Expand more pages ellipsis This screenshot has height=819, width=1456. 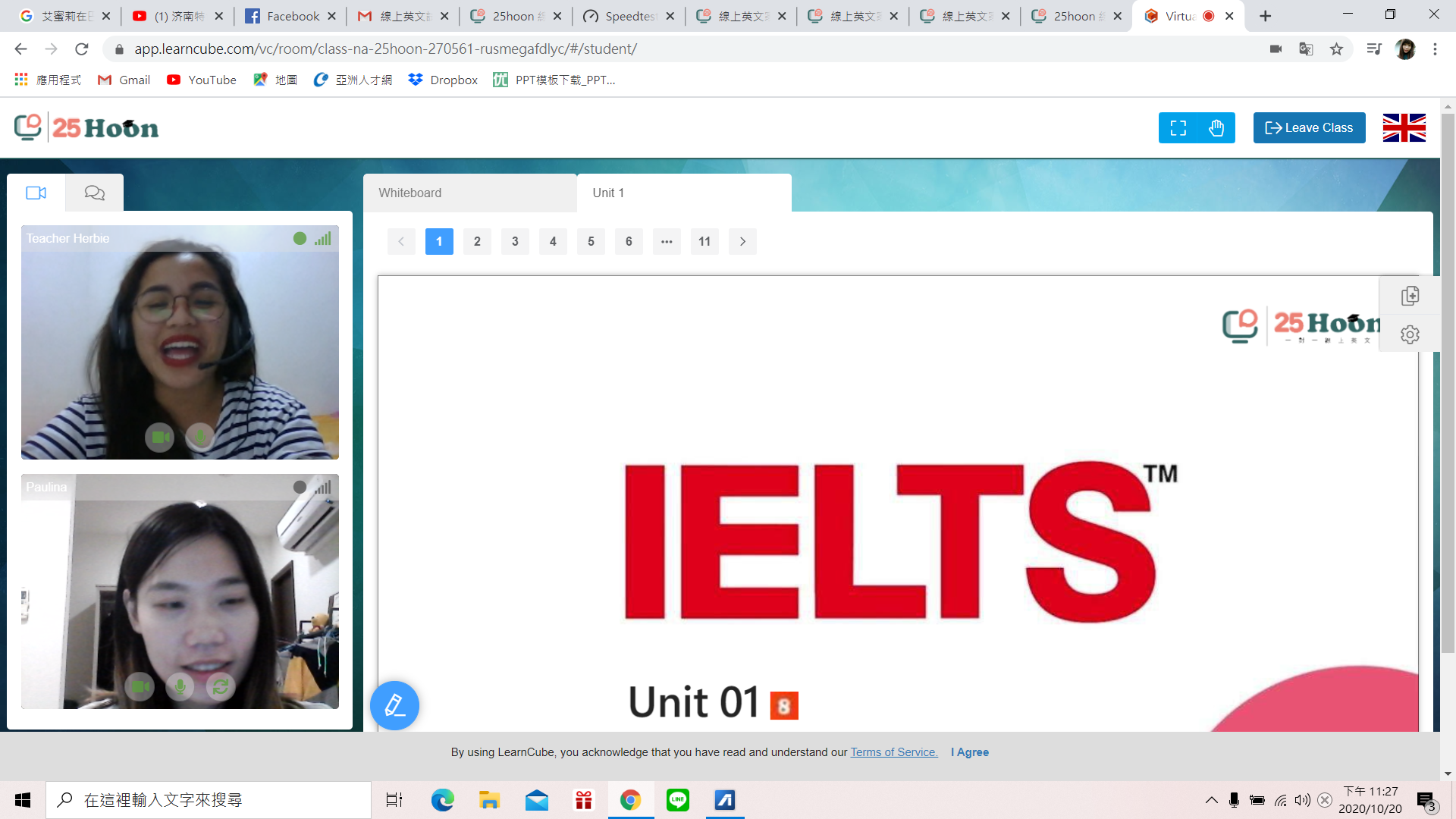[x=667, y=241]
